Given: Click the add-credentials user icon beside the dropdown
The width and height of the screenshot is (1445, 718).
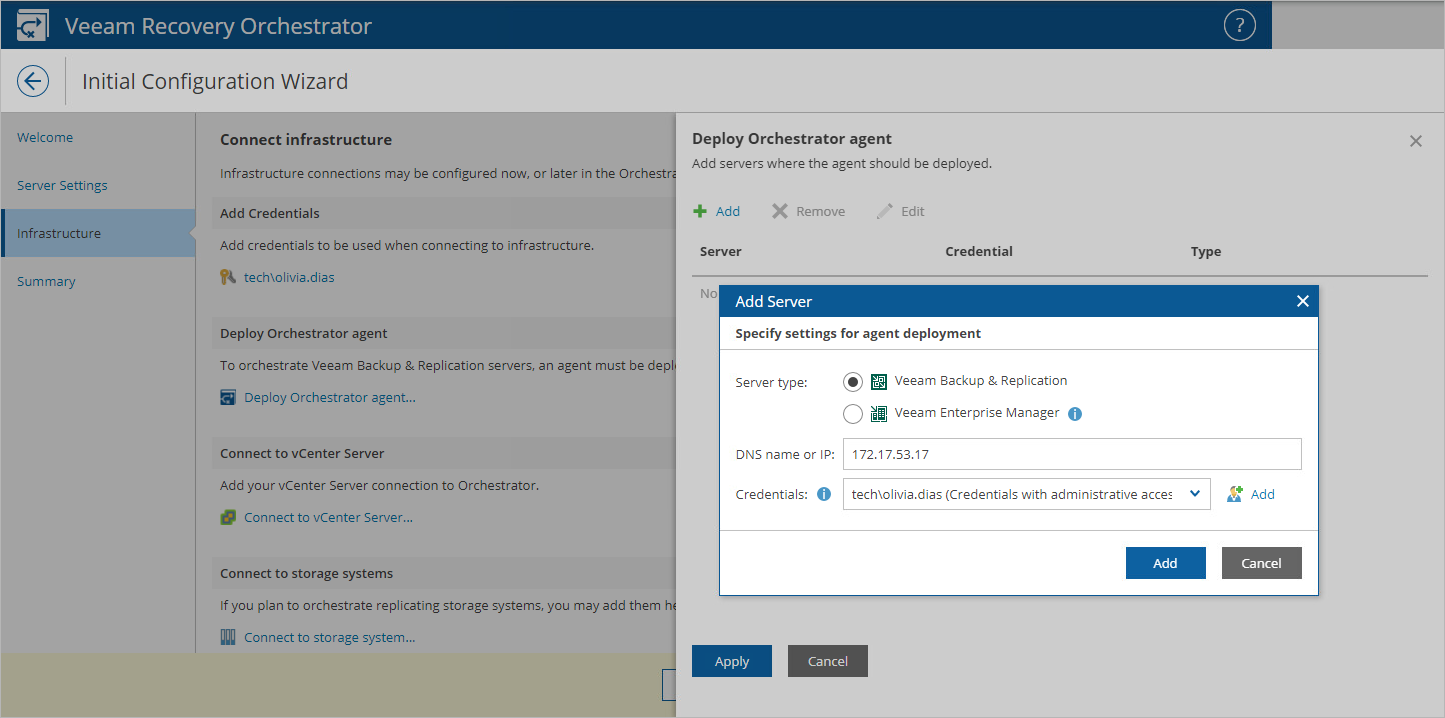Looking at the screenshot, I should click(1236, 493).
